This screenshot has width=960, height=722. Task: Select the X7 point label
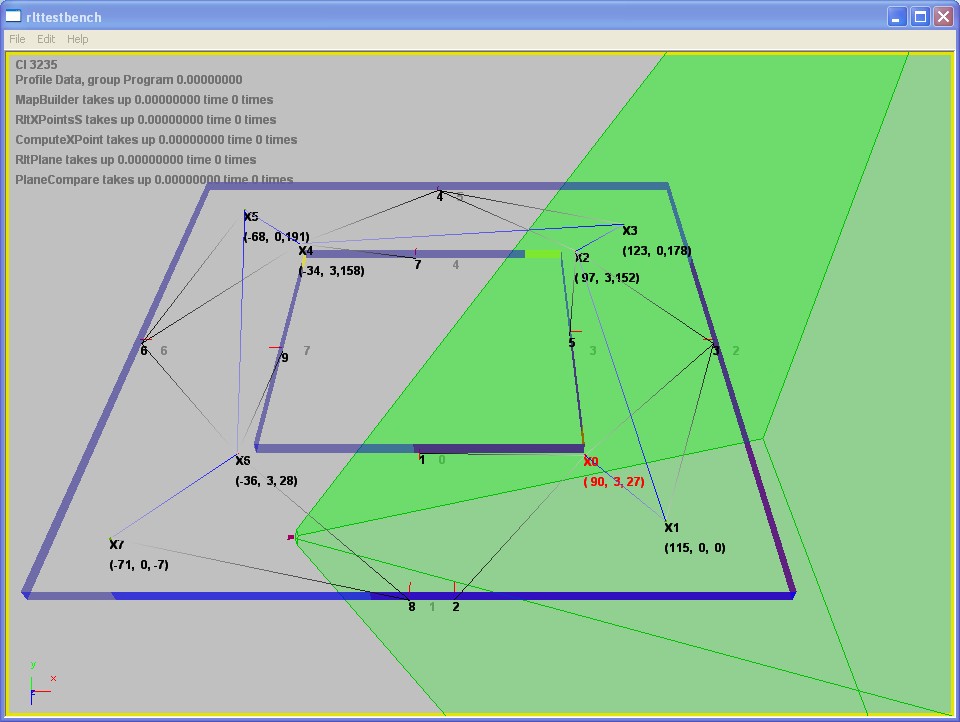pos(117,545)
